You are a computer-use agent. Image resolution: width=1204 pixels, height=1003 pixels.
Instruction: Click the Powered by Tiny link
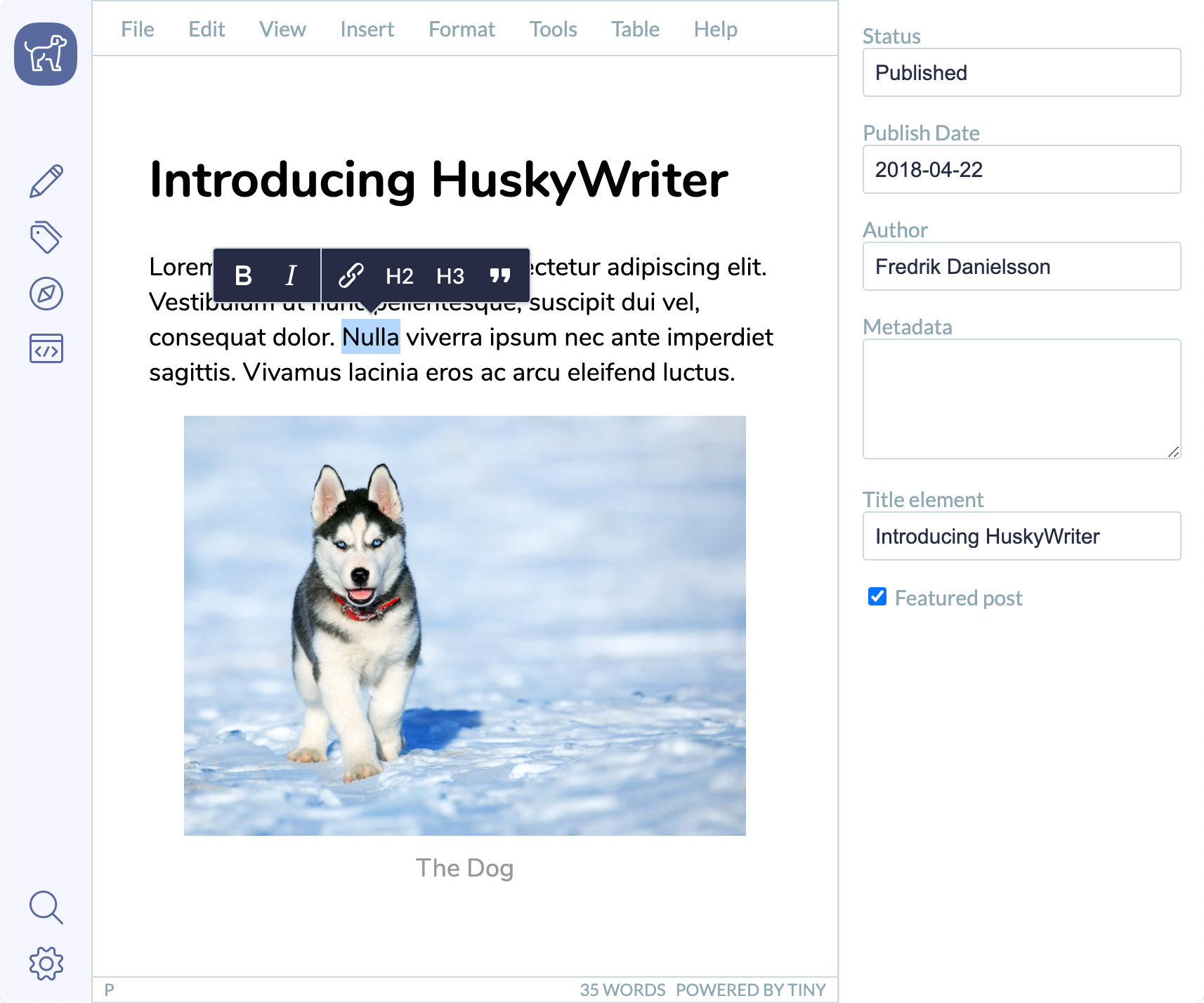[x=750, y=990]
